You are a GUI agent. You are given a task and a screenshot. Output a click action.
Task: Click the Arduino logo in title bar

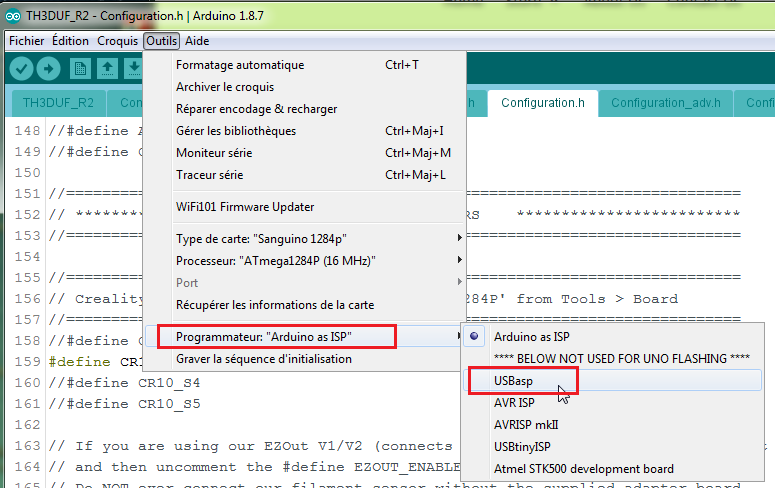[x=13, y=16]
